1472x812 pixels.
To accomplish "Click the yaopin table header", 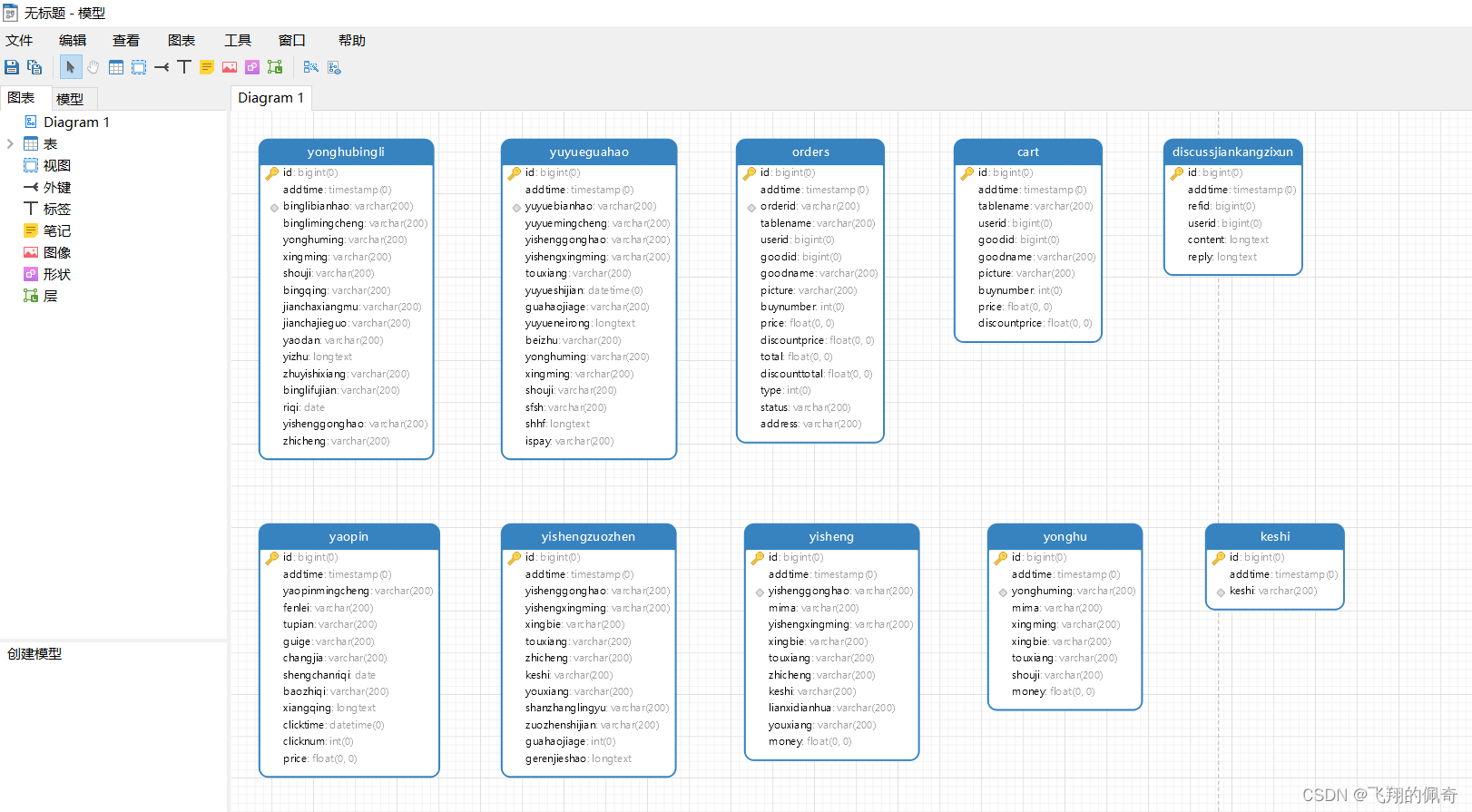I will tap(348, 536).
